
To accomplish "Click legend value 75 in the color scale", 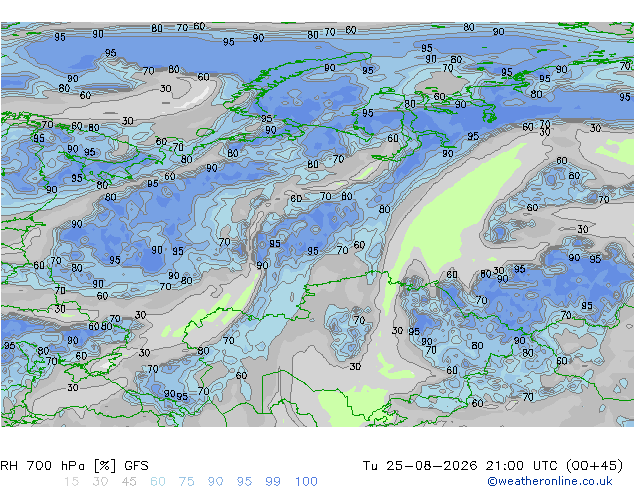I will pos(187,481).
